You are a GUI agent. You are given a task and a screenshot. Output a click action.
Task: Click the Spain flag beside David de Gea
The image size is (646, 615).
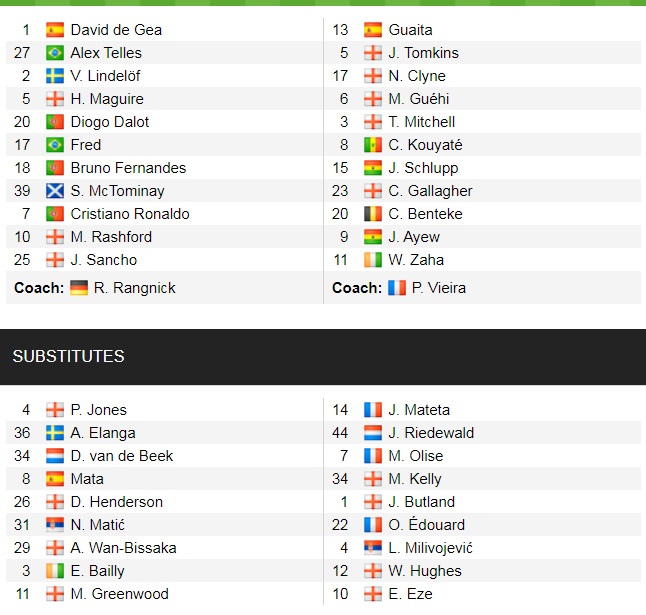pyautogui.click(x=55, y=30)
